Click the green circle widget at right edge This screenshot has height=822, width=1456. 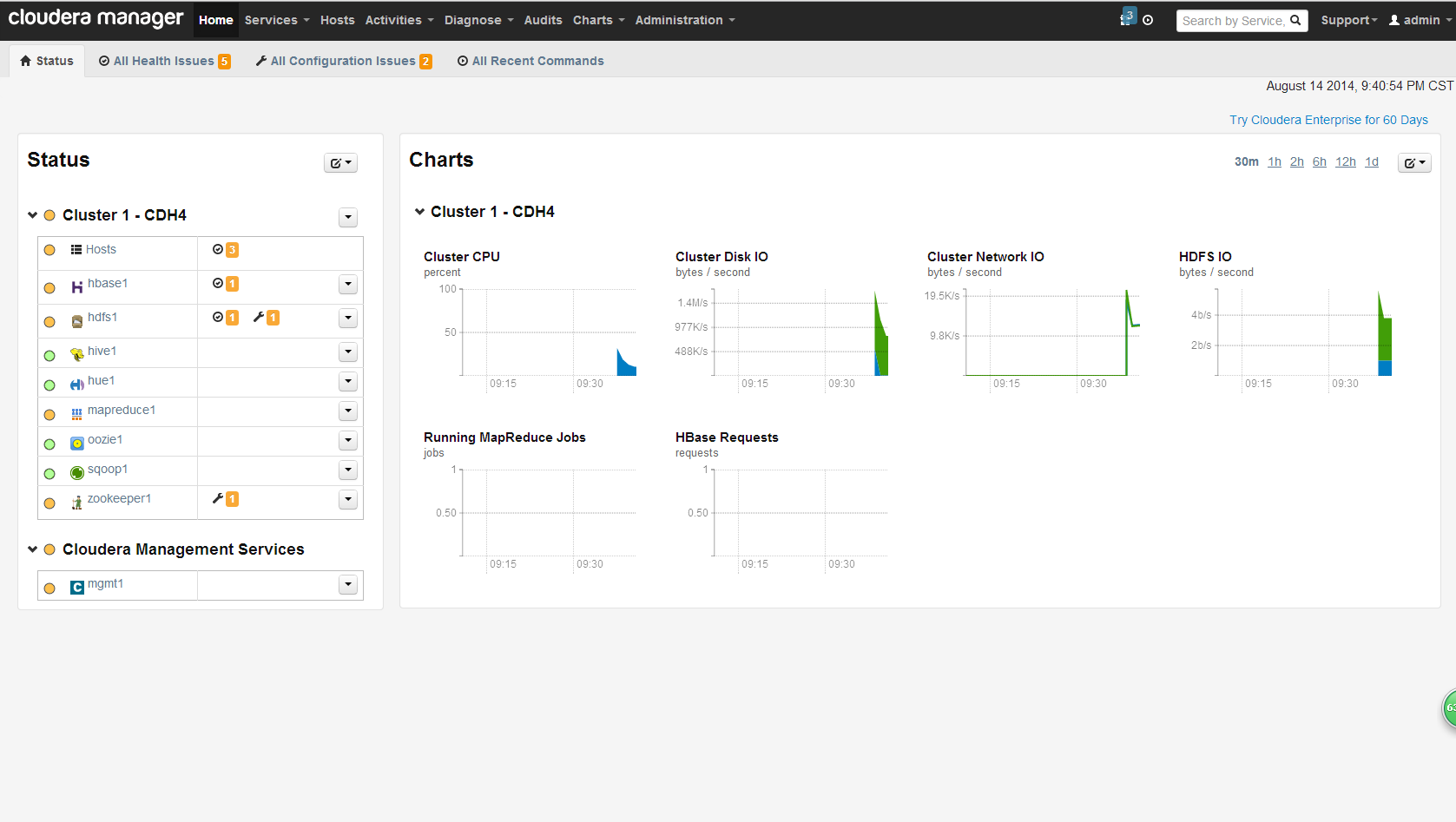pos(1449,708)
